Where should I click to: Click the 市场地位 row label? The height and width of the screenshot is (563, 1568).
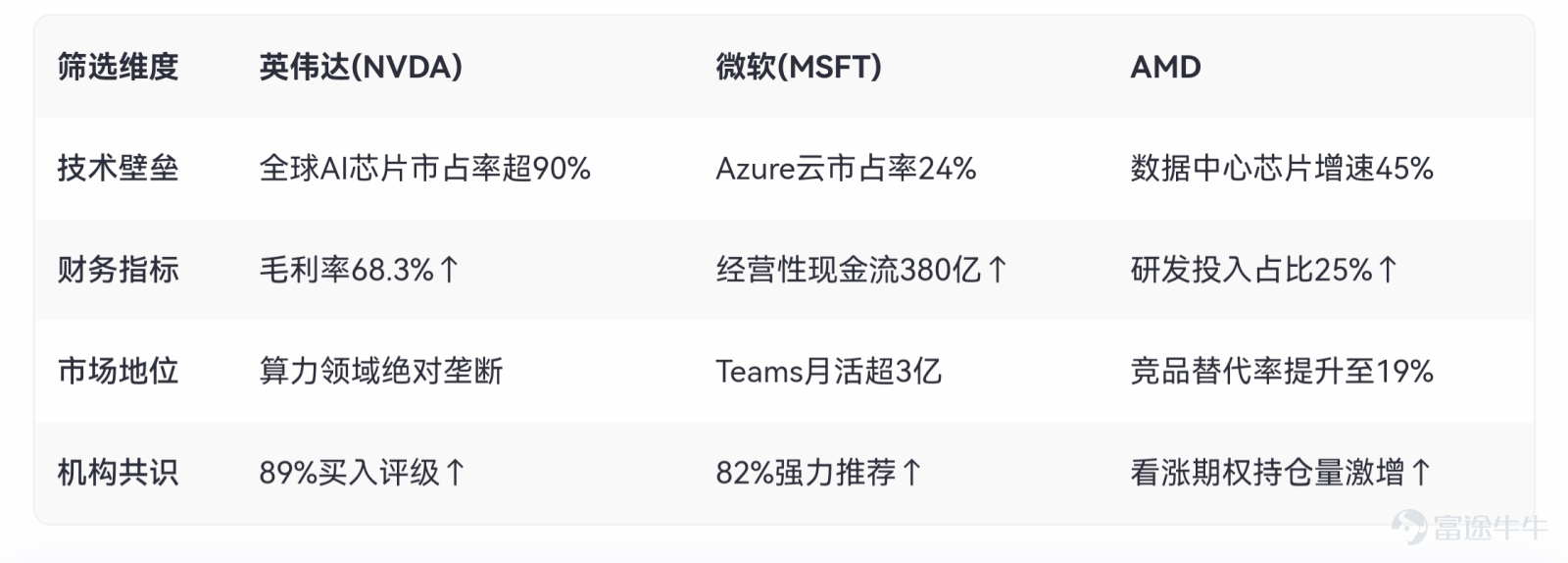click(118, 372)
